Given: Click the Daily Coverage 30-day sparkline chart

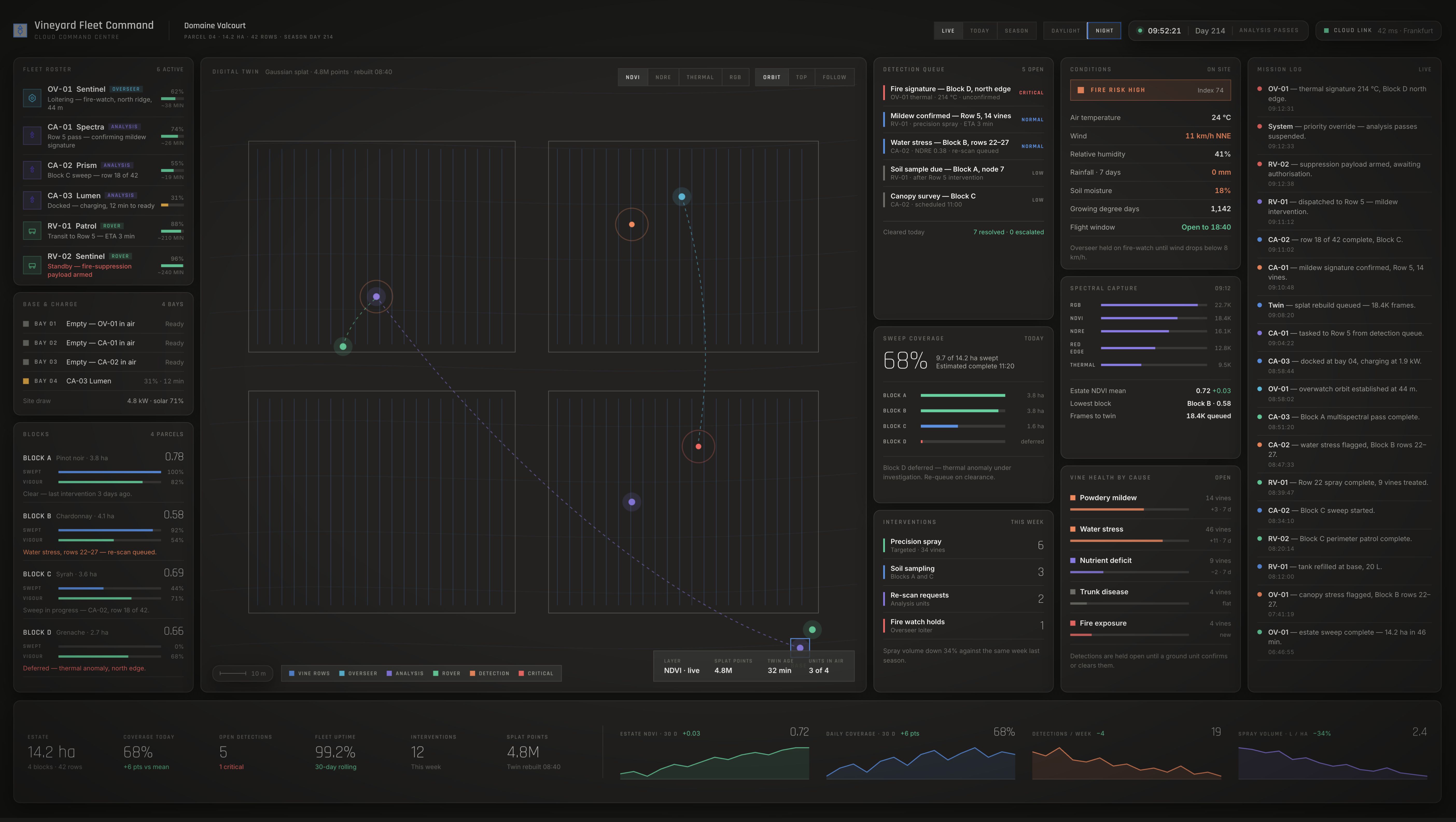Looking at the screenshot, I should (x=921, y=763).
